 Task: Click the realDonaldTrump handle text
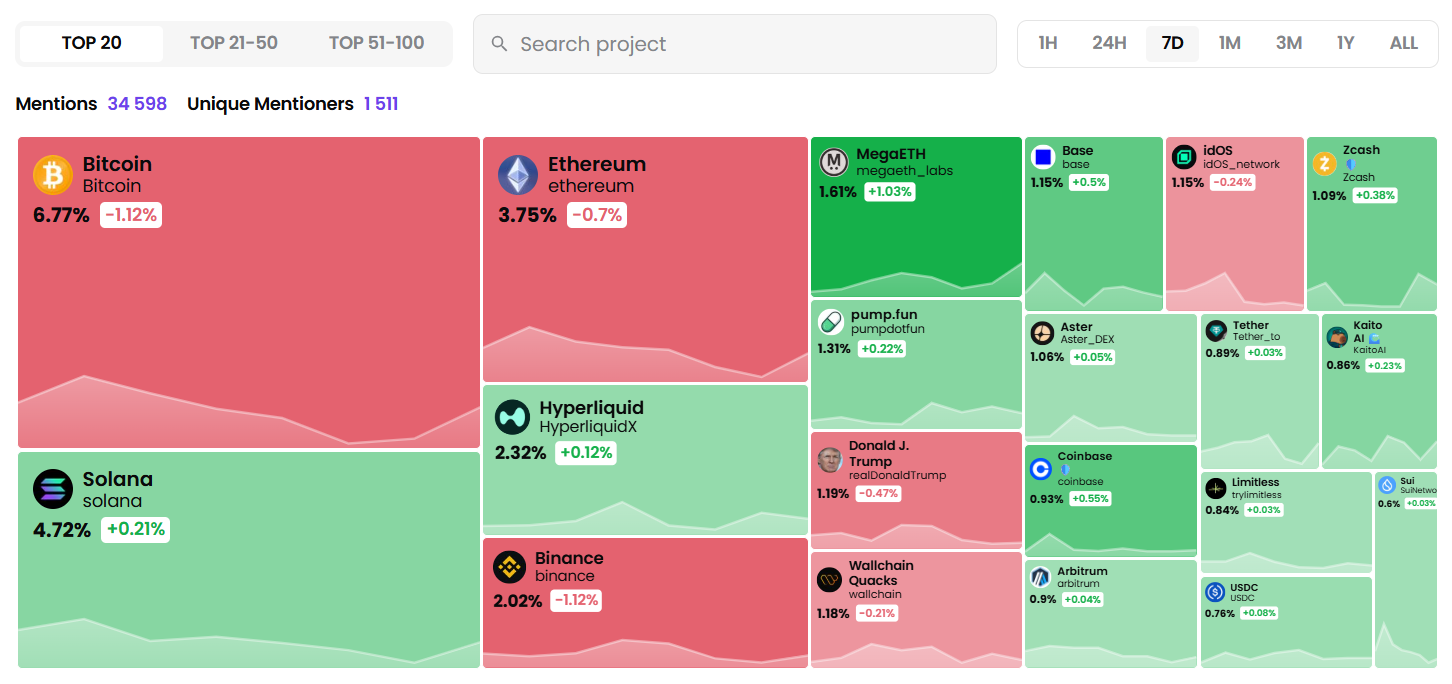(x=897, y=476)
